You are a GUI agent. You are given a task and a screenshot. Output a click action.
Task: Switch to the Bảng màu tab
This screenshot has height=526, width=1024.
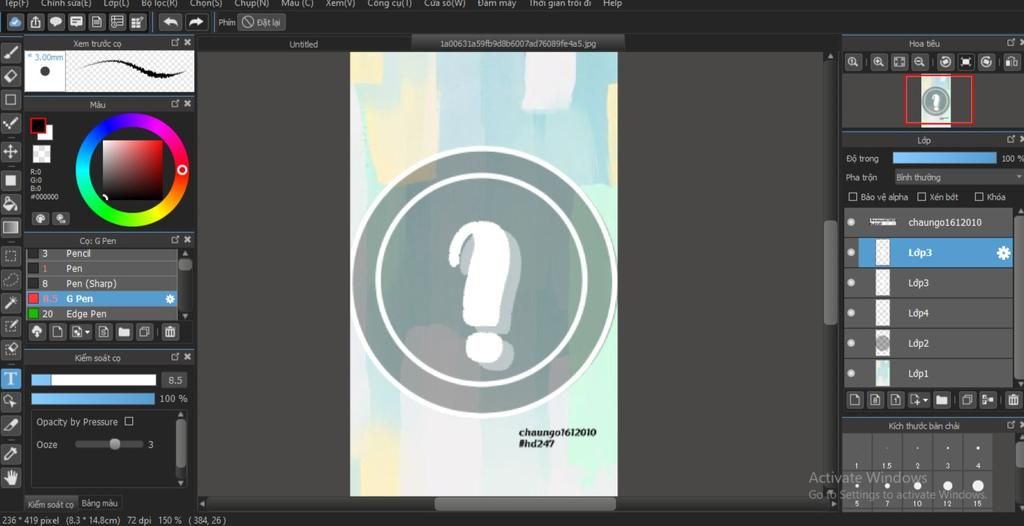click(100, 503)
